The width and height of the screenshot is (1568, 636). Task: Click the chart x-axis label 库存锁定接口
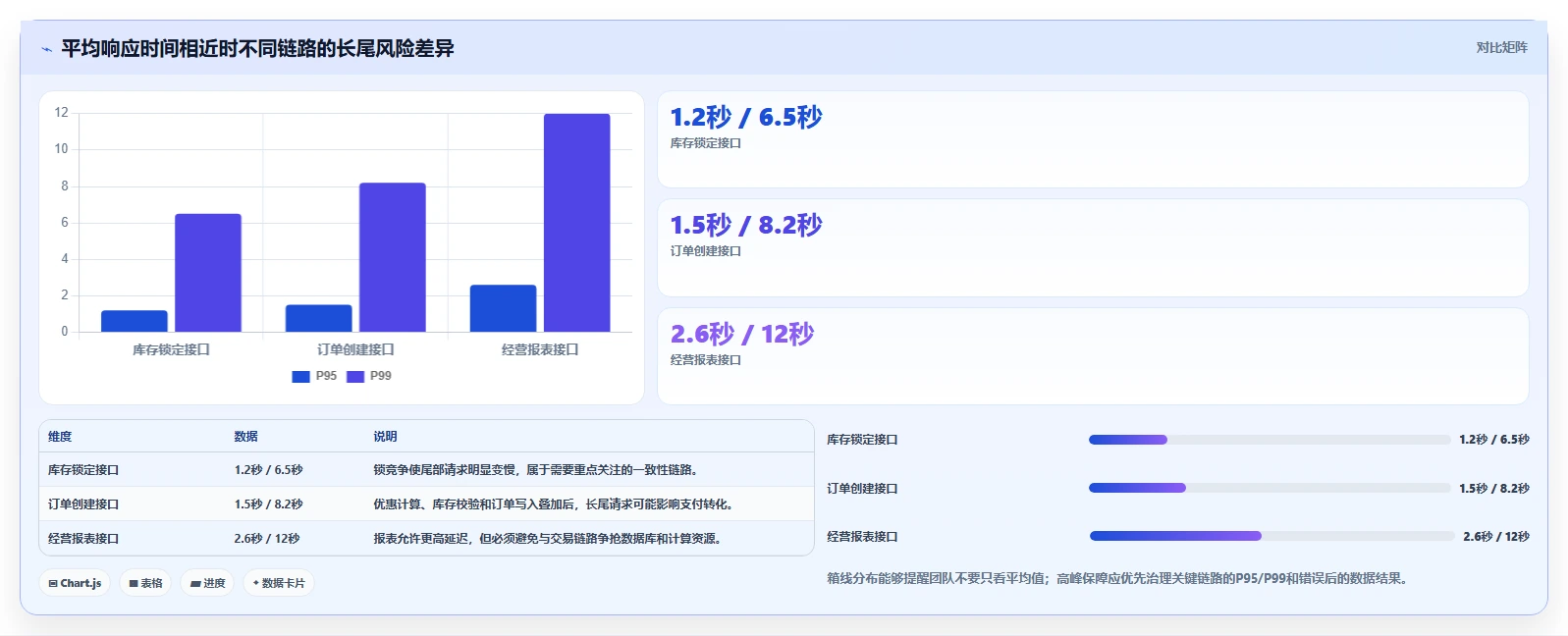(171, 349)
